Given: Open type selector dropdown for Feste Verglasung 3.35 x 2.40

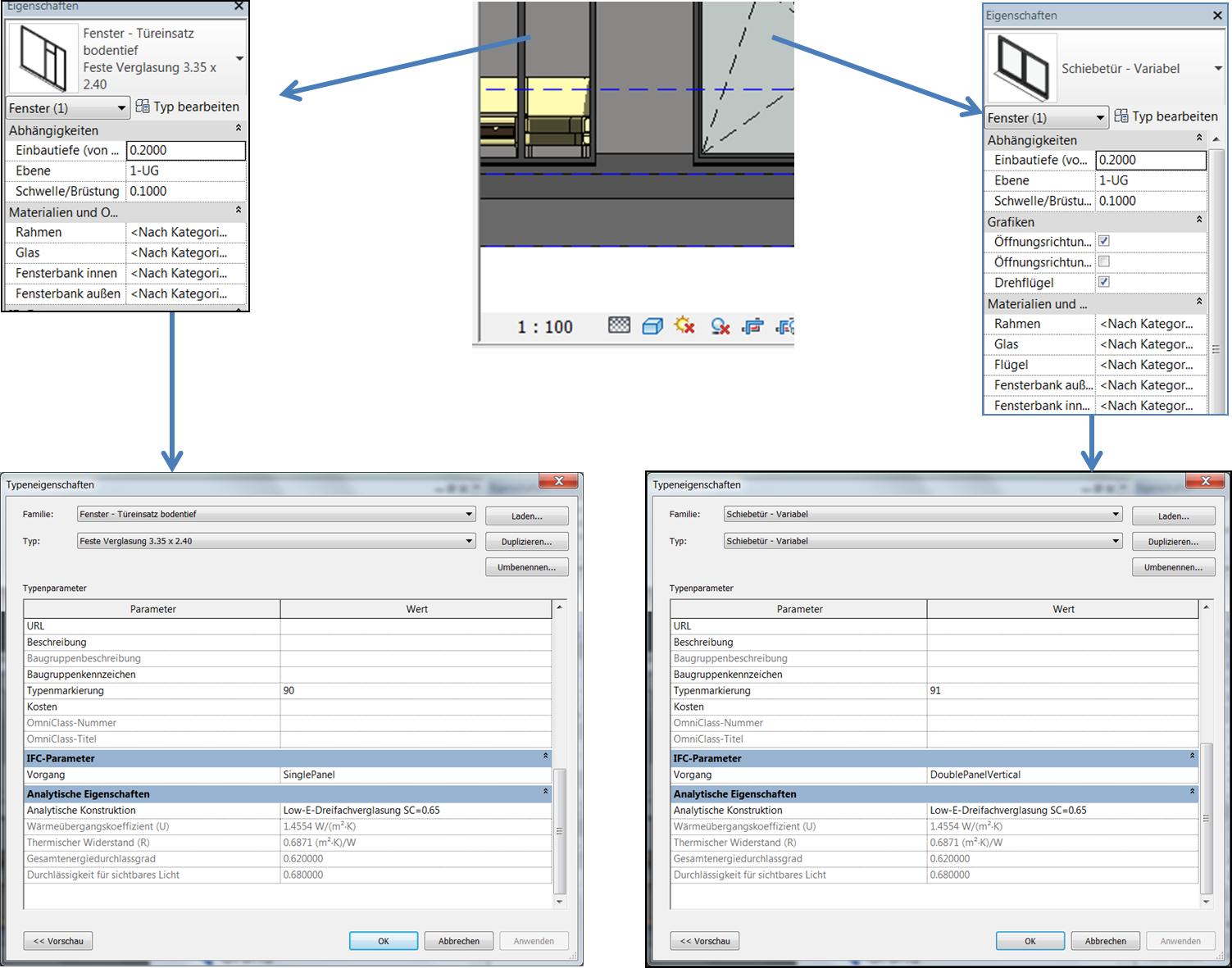Looking at the screenshot, I should [239, 58].
